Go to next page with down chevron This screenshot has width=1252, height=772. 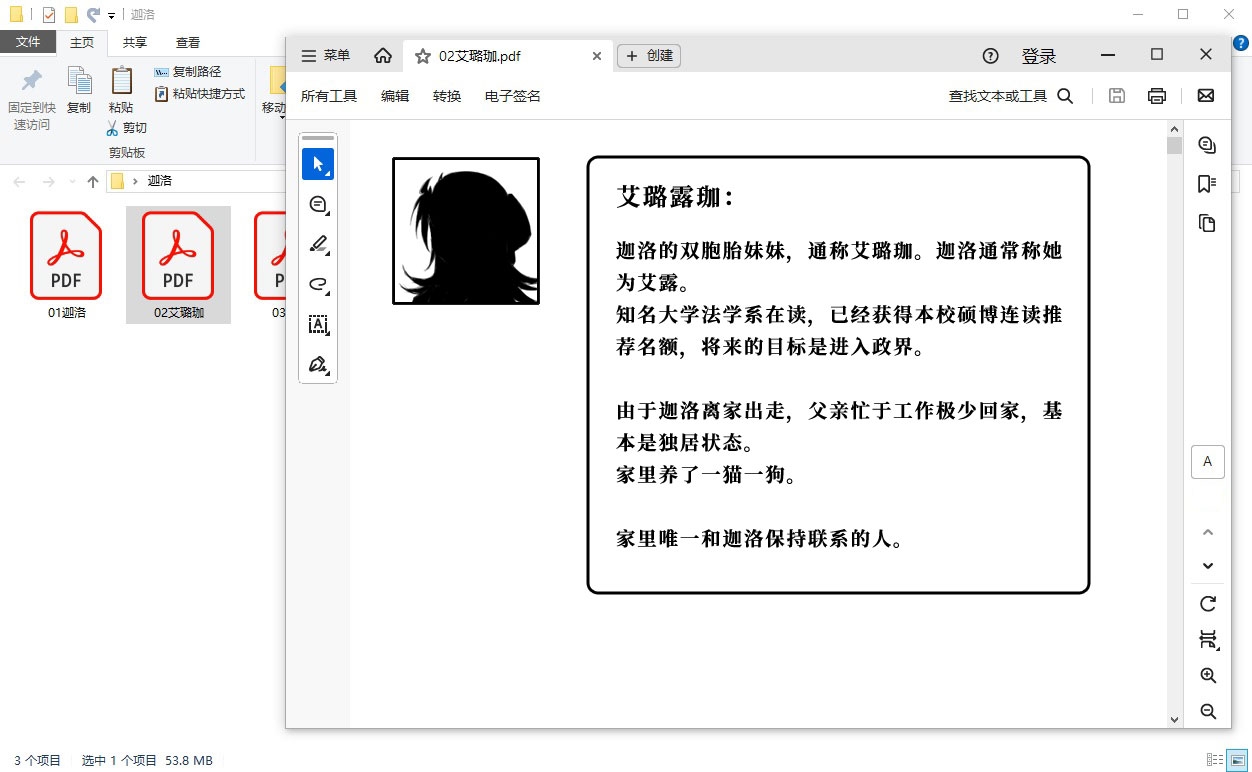click(1208, 566)
